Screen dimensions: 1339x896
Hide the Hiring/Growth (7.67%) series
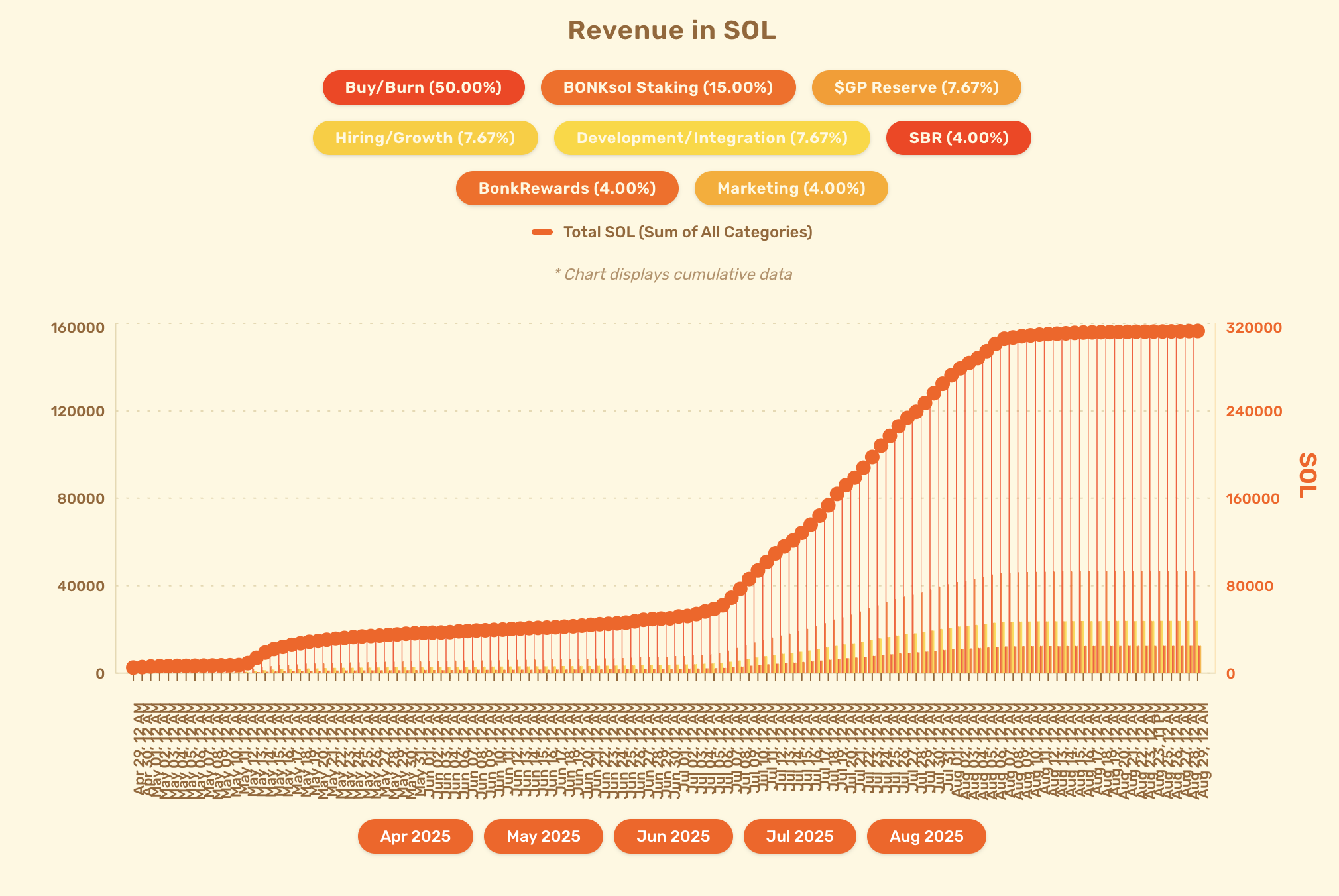coord(425,138)
